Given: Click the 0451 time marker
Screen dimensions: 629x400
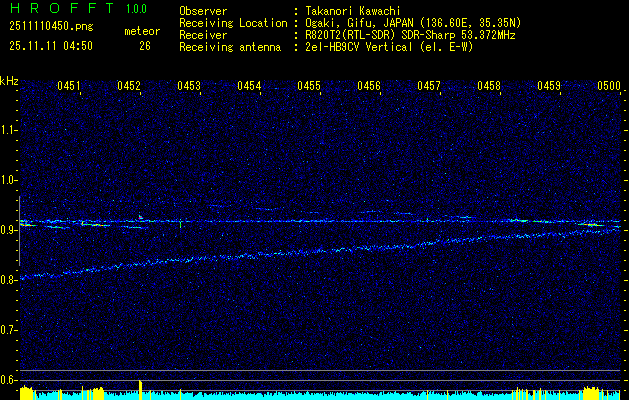Looking at the screenshot, I should (69, 87).
